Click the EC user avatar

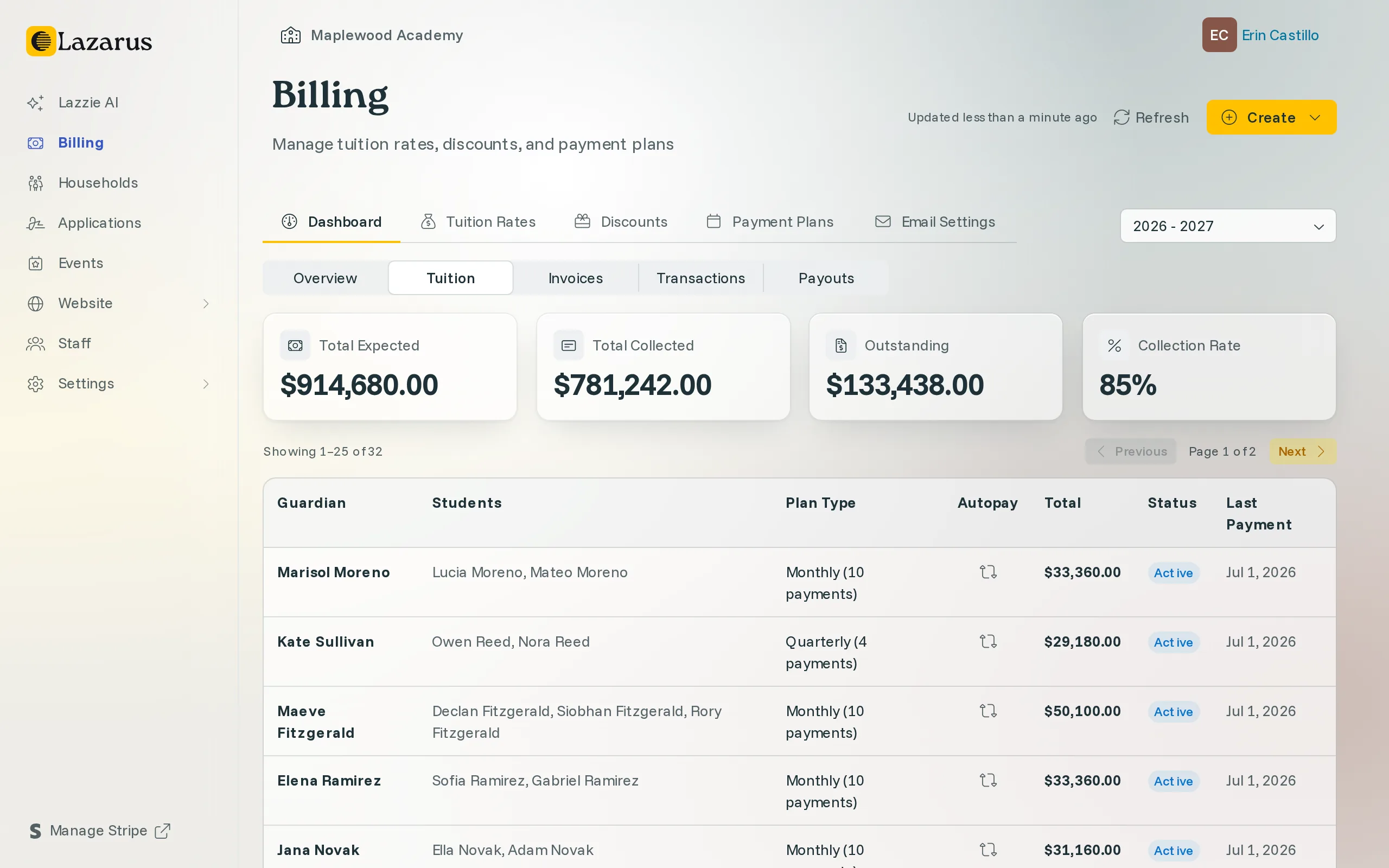pyautogui.click(x=1219, y=35)
